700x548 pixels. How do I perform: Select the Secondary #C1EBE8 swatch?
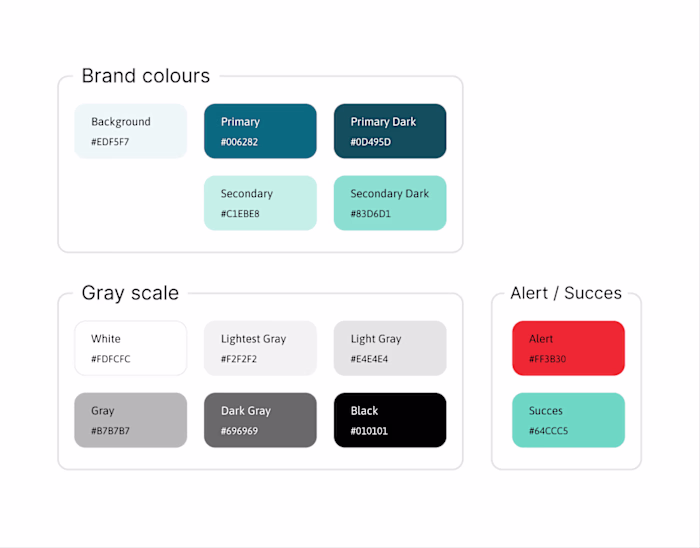click(x=260, y=203)
